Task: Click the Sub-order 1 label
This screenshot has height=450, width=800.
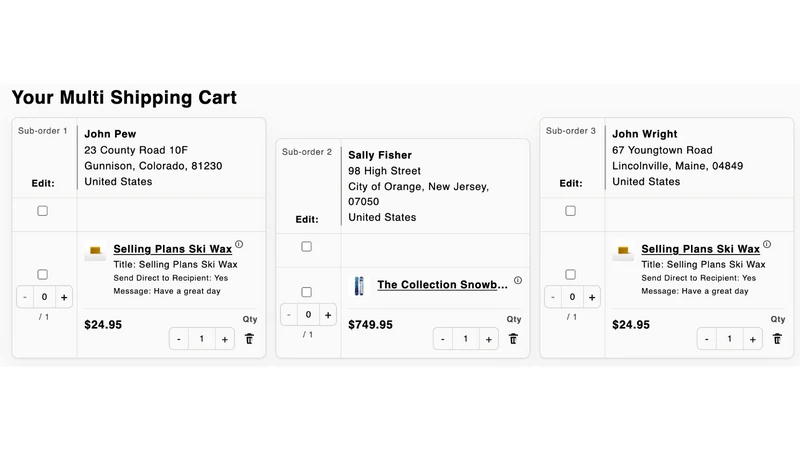Action: coord(43,131)
